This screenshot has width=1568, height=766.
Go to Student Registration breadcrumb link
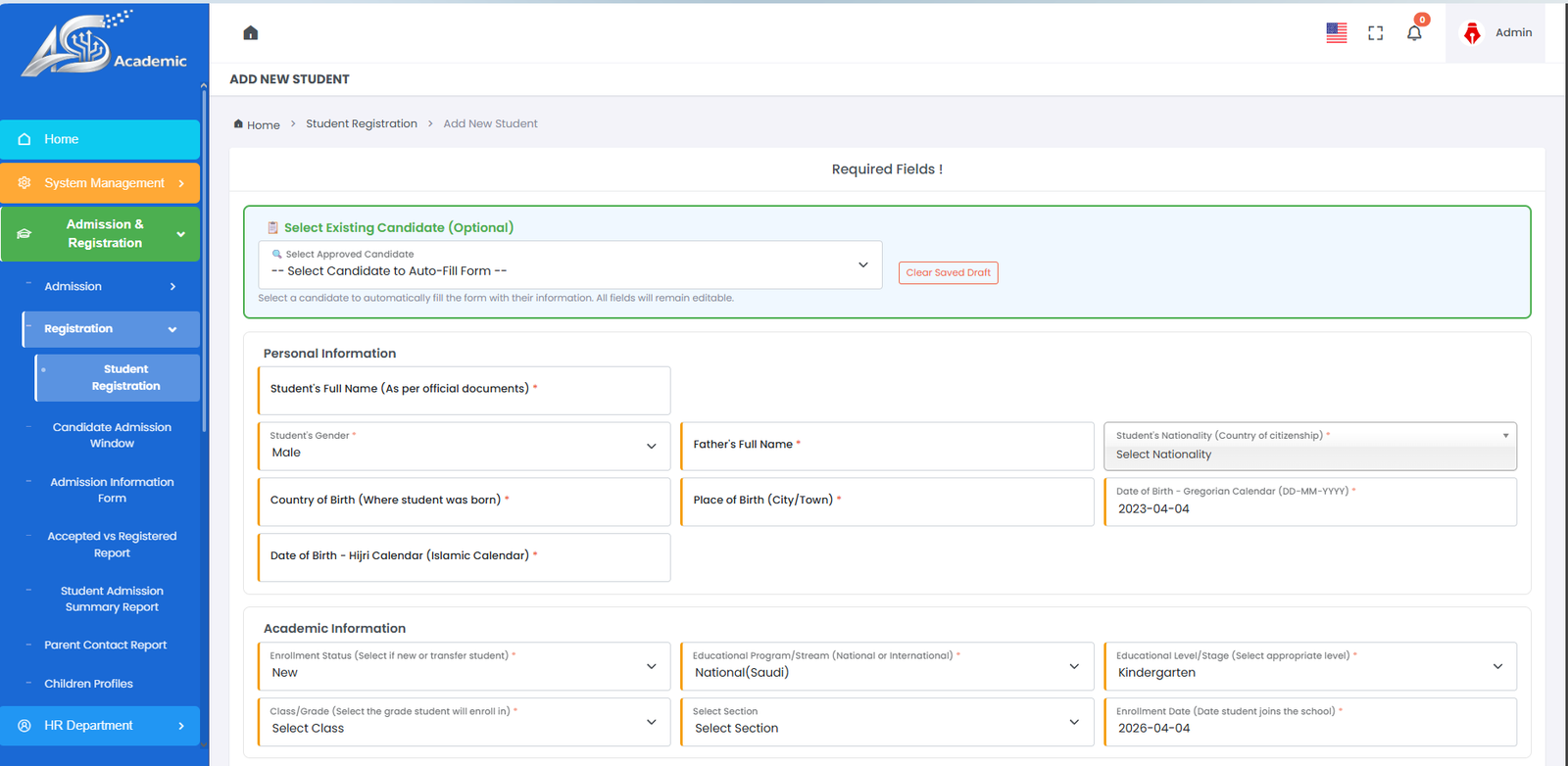pos(361,124)
